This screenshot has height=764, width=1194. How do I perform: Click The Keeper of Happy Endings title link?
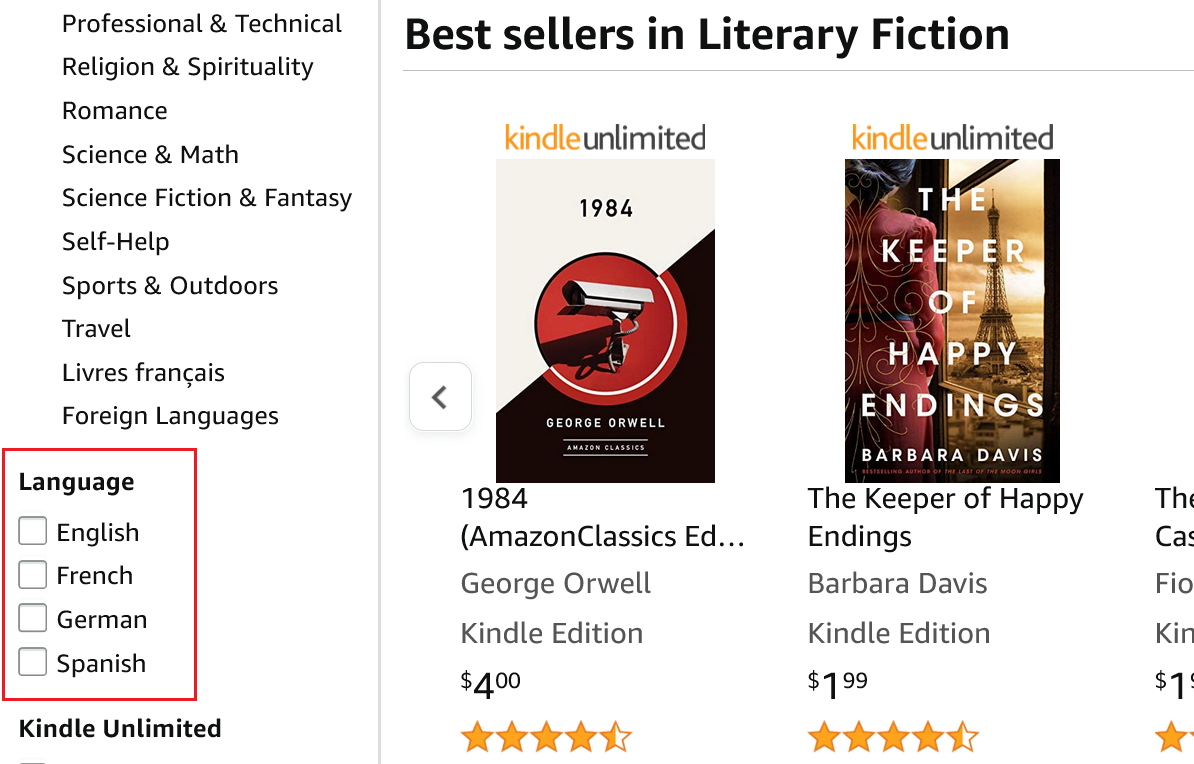(946, 517)
